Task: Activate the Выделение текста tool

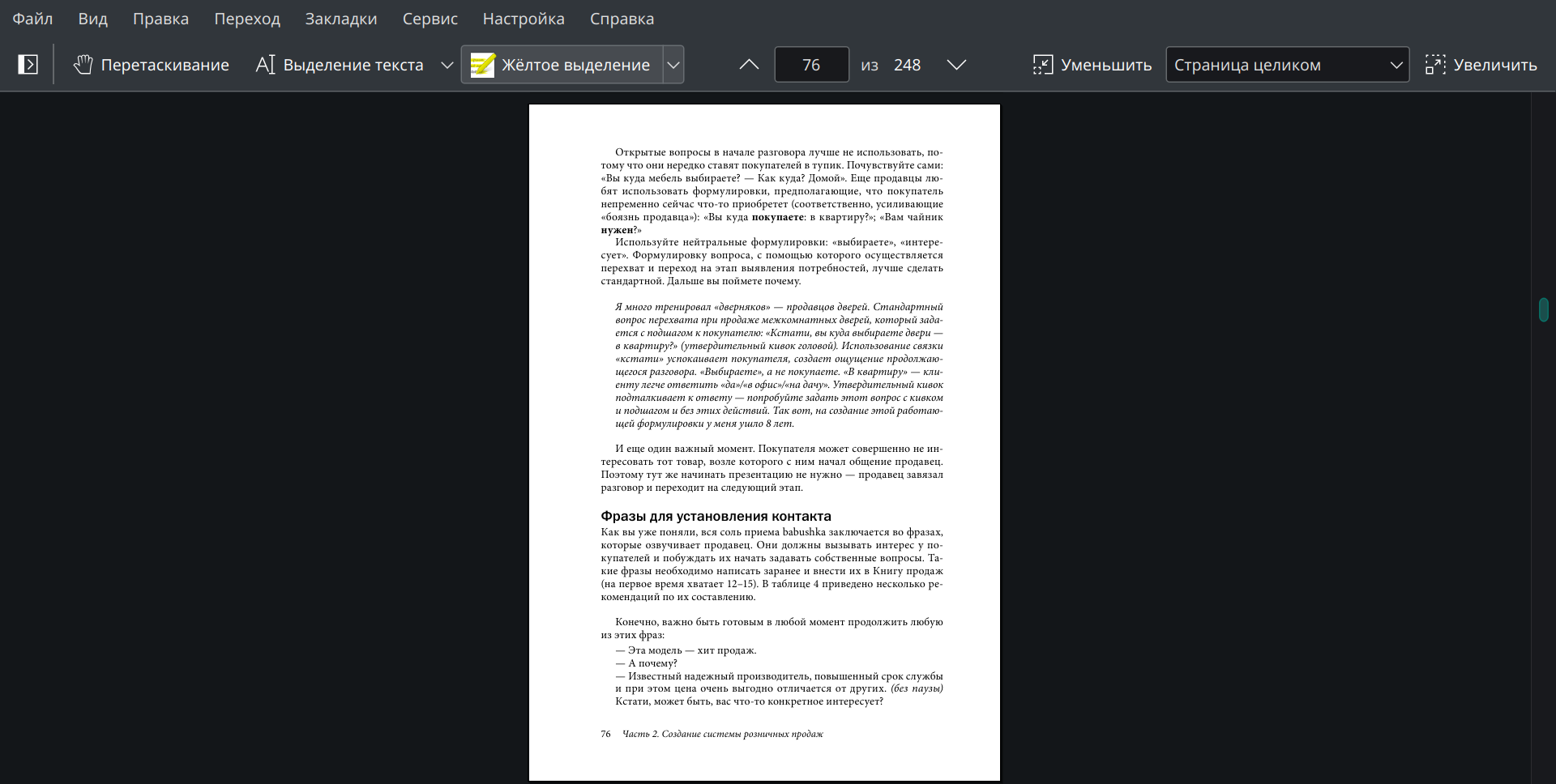Action: coord(340,65)
